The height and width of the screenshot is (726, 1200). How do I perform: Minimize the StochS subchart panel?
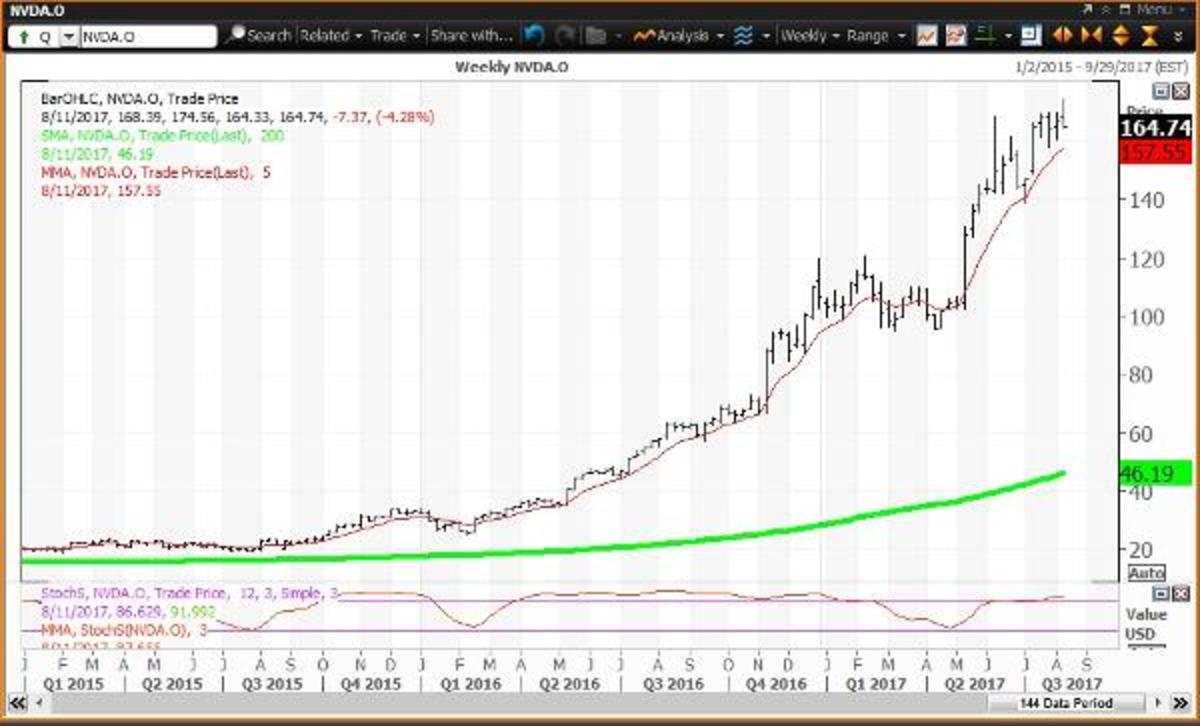[1160, 592]
